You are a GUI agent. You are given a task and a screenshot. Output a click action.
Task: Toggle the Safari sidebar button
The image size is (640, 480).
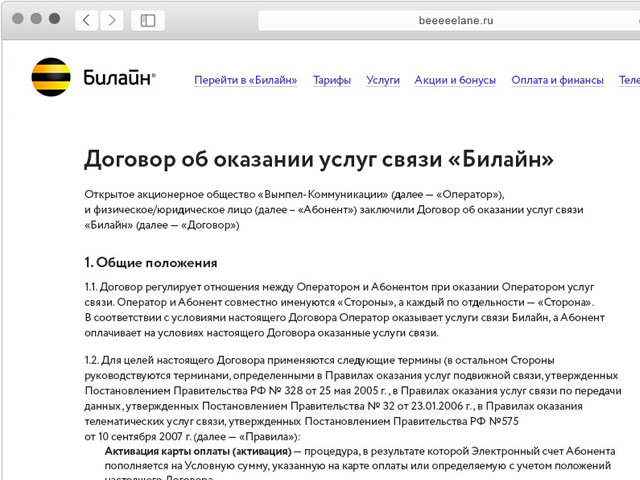point(148,20)
